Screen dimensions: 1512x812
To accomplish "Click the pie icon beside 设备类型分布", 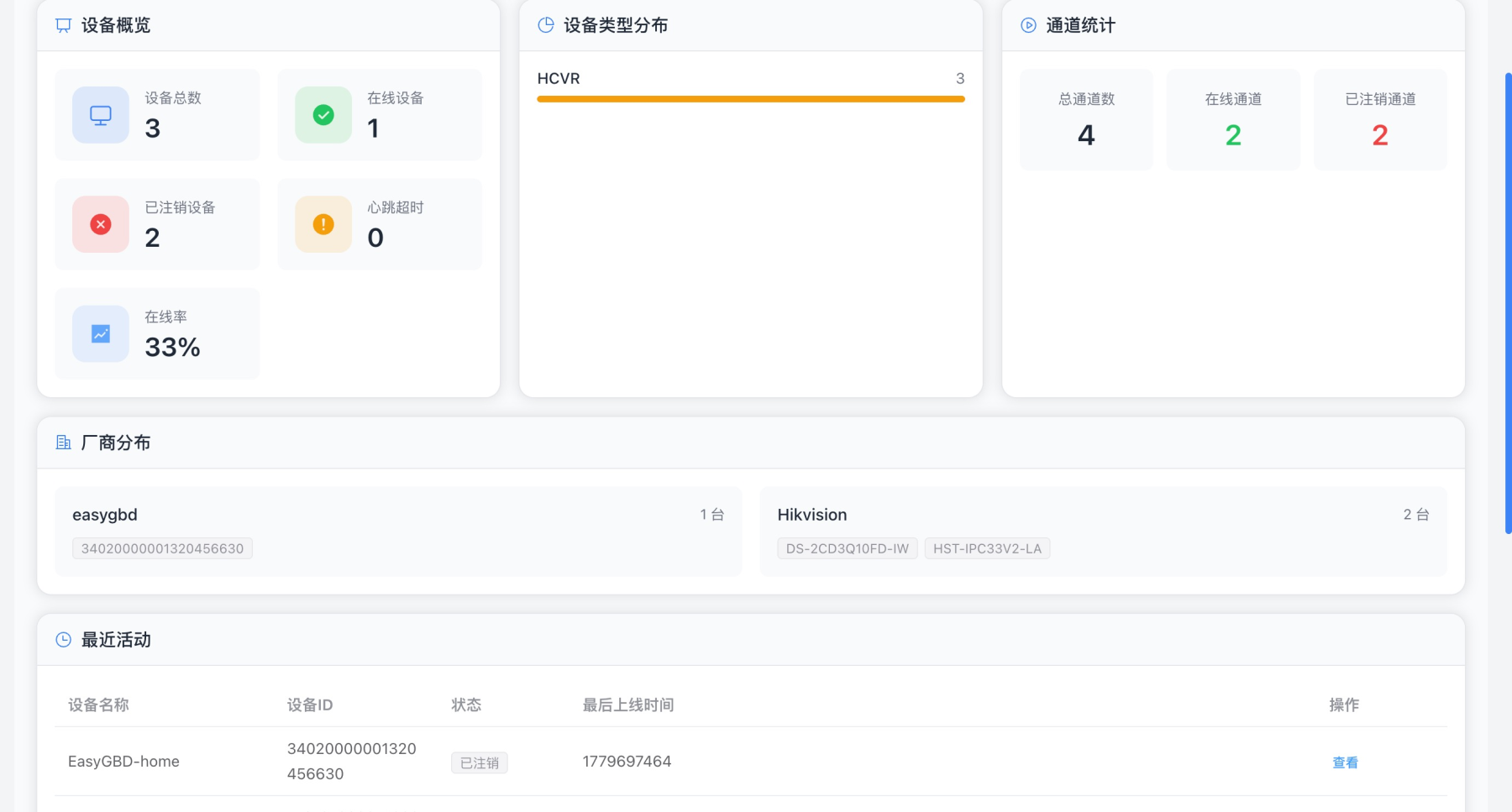I will pyautogui.click(x=546, y=25).
